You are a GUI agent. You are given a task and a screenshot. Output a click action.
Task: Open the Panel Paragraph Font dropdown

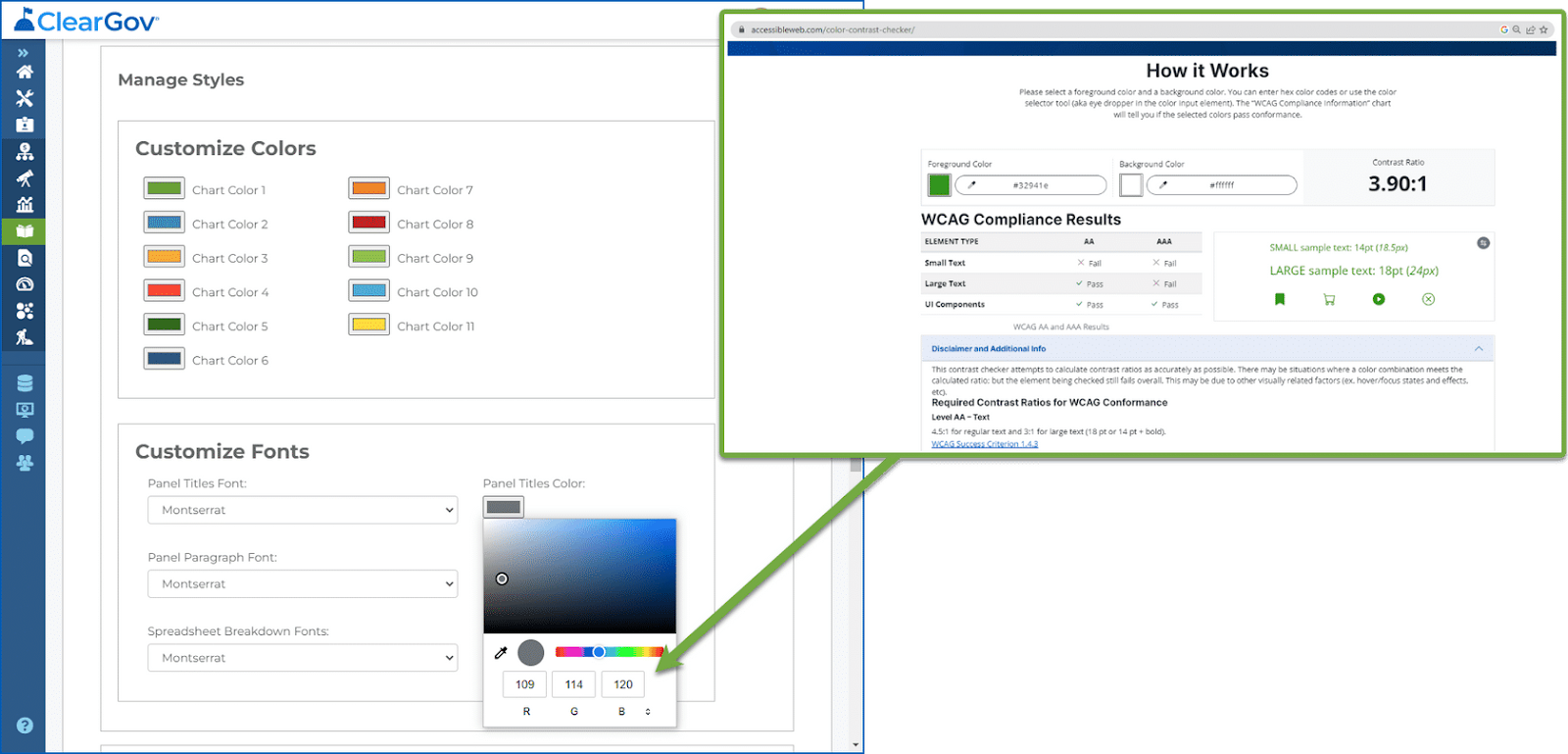(x=303, y=583)
